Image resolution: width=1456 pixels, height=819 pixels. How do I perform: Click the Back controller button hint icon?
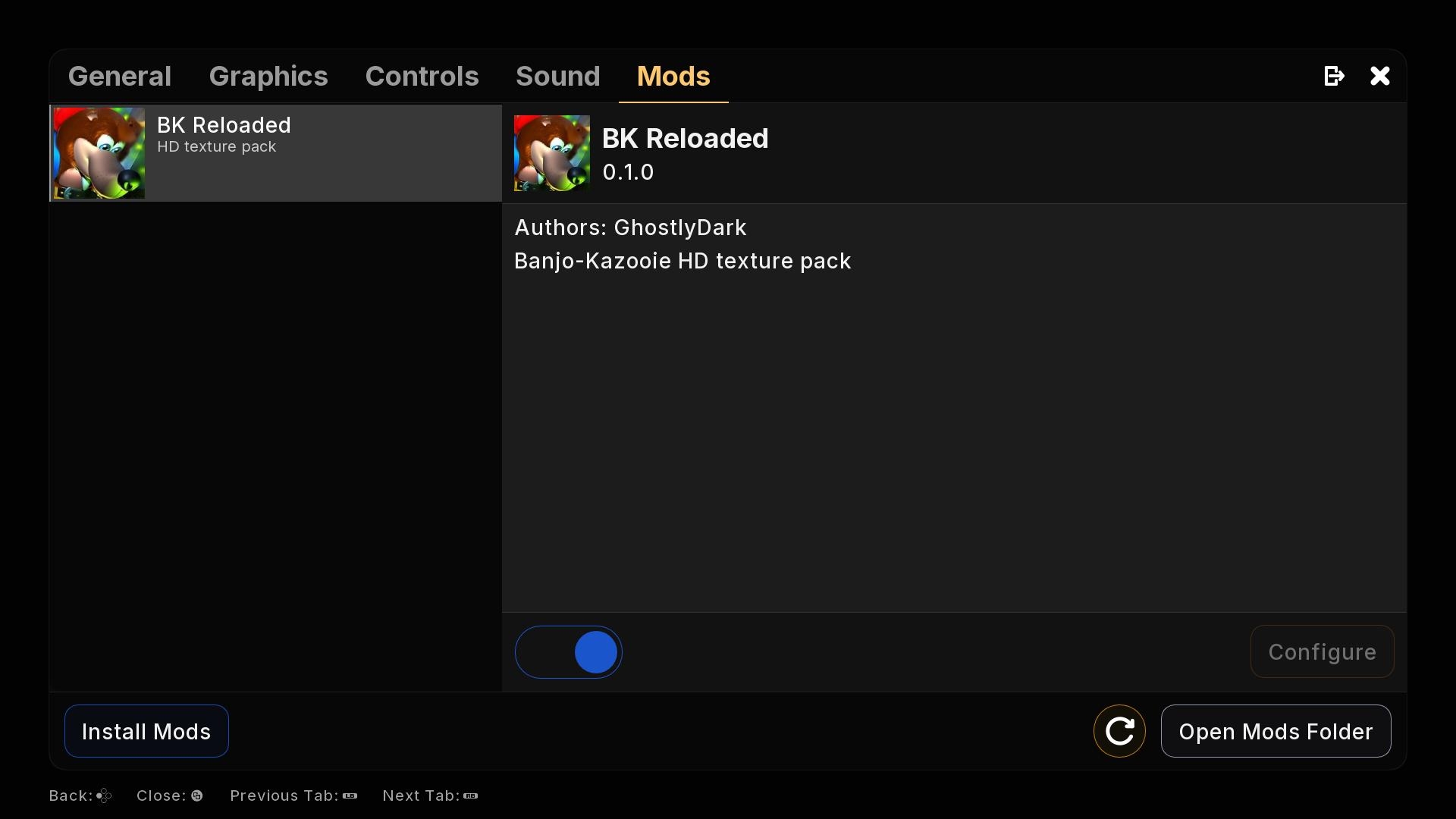click(x=104, y=795)
